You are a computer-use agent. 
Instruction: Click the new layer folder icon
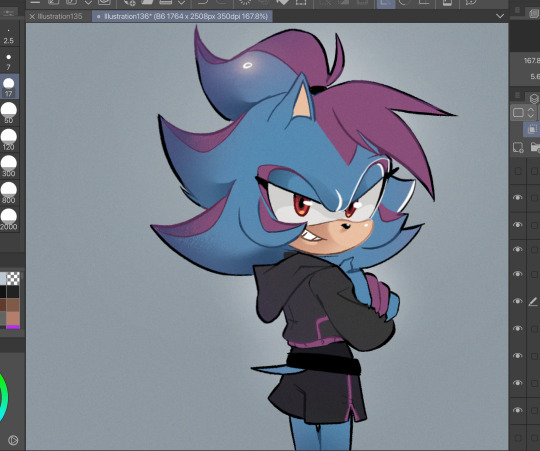(535, 148)
